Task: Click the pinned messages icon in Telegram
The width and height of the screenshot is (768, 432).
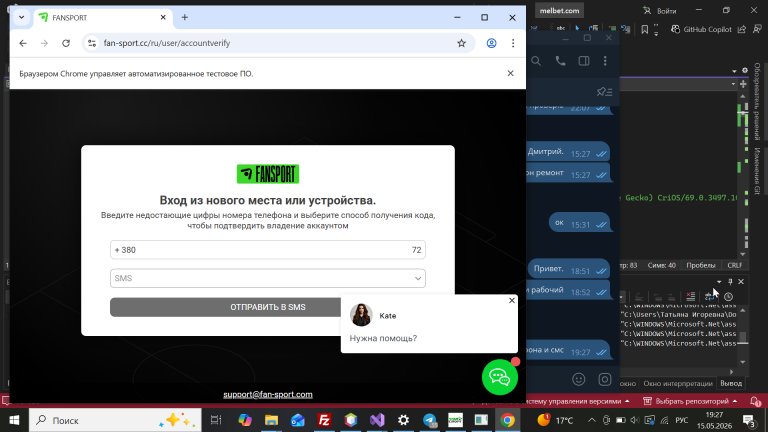Action: pyautogui.click(x=604, y=92)
